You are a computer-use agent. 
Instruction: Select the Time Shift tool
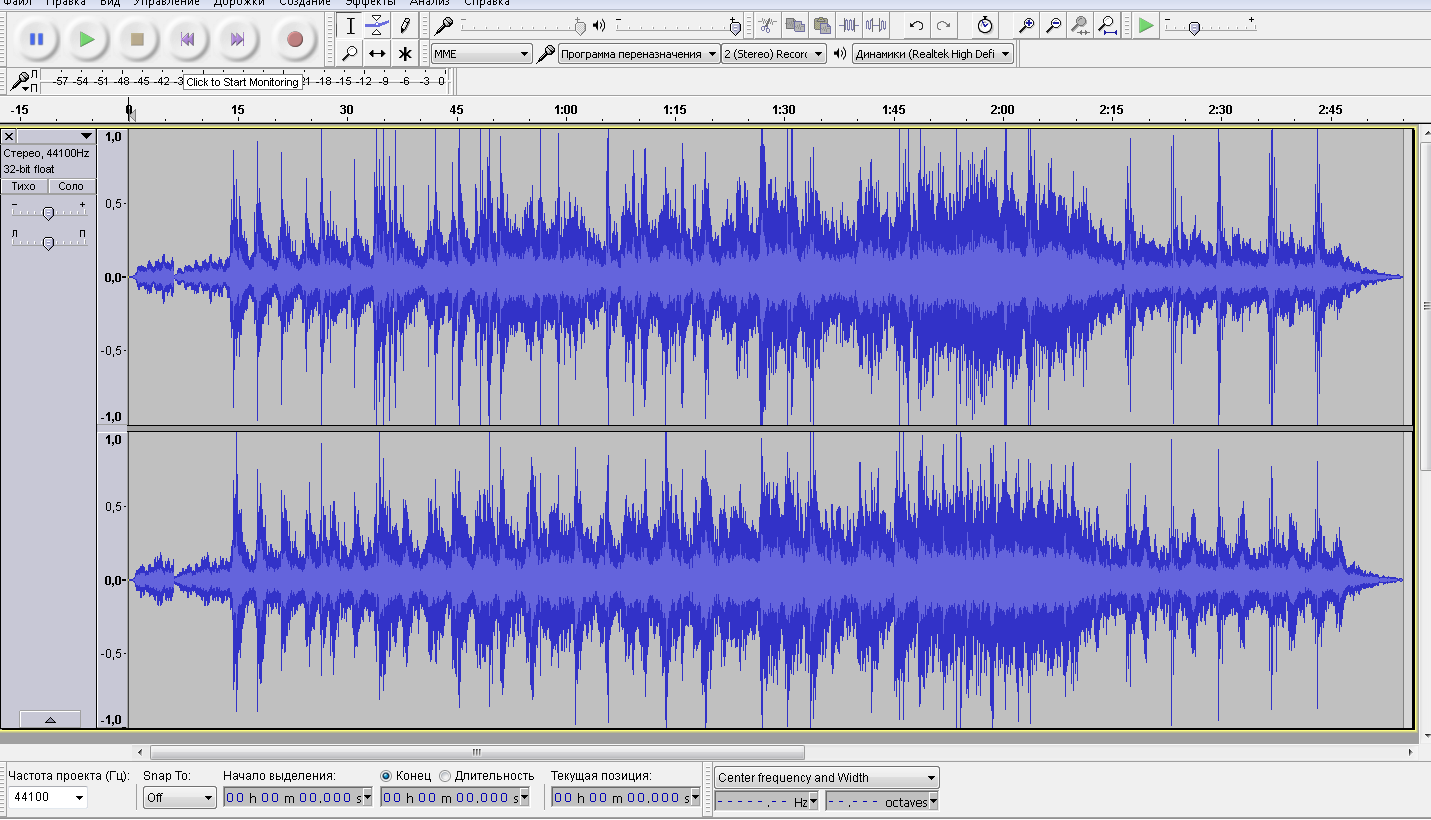[377, 53]
